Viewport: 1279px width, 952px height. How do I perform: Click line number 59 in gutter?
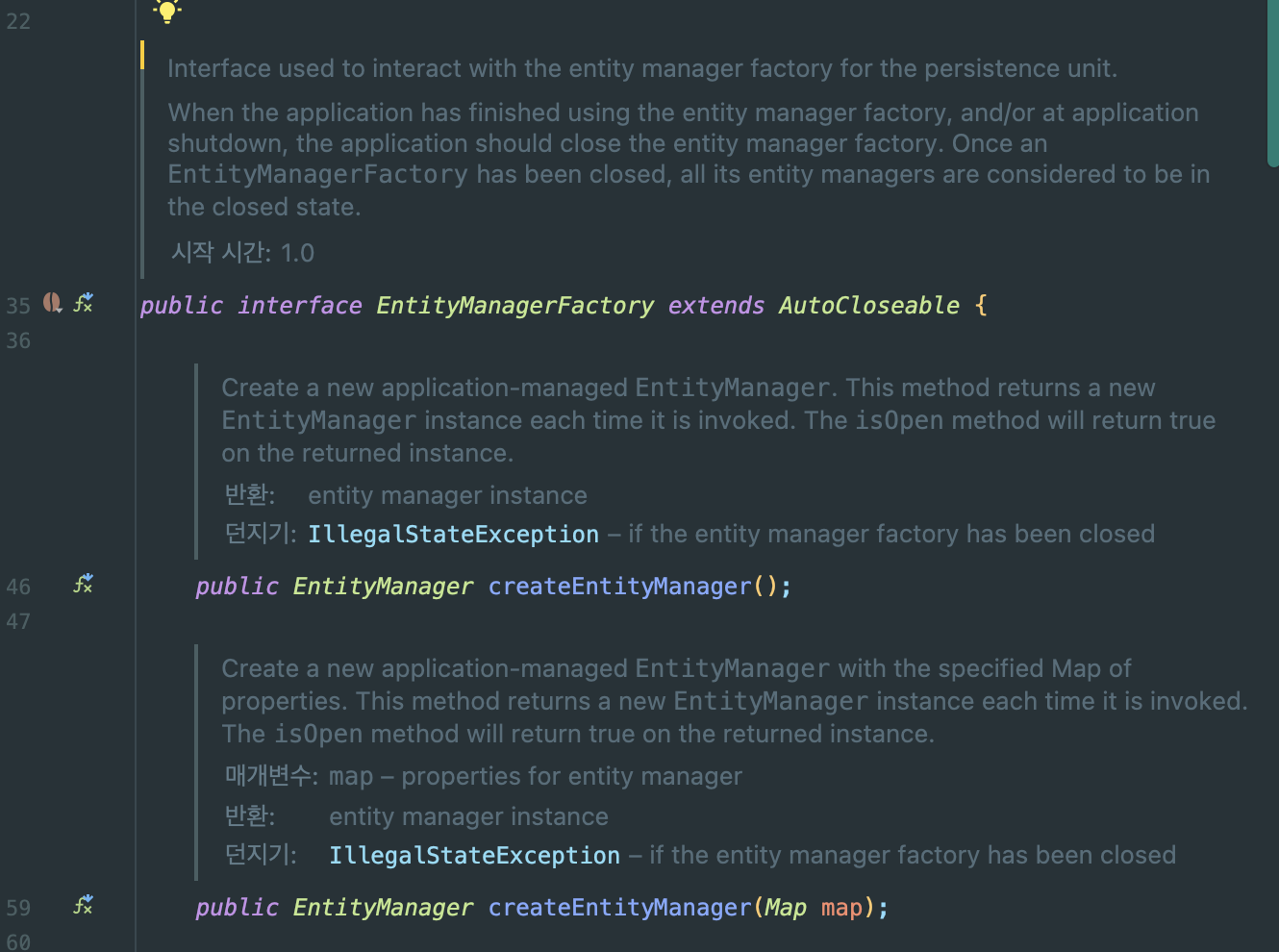click(18, 909)
